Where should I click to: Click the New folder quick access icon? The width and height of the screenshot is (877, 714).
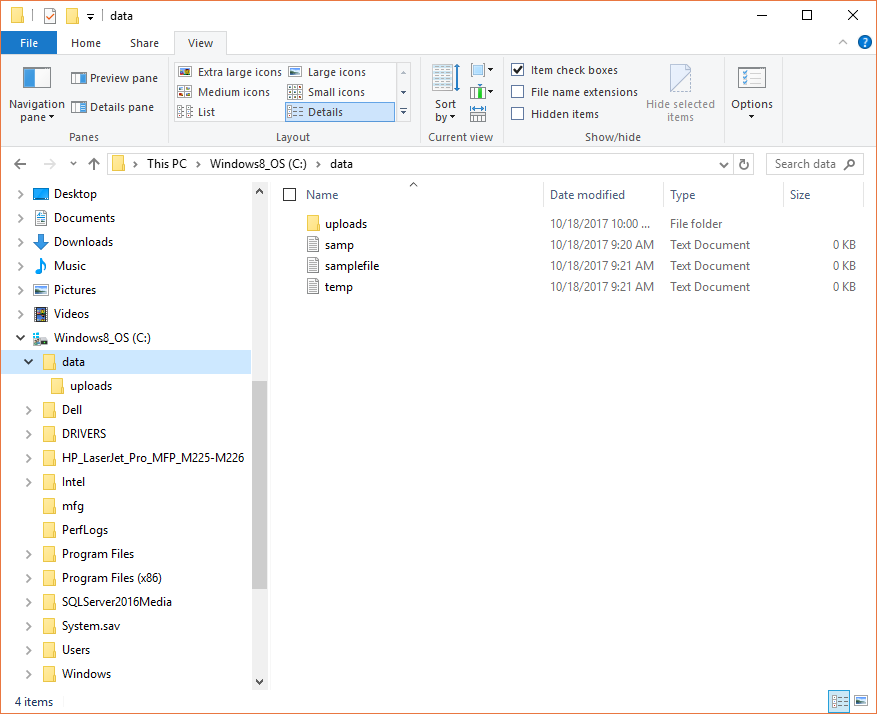click(72, 16)
